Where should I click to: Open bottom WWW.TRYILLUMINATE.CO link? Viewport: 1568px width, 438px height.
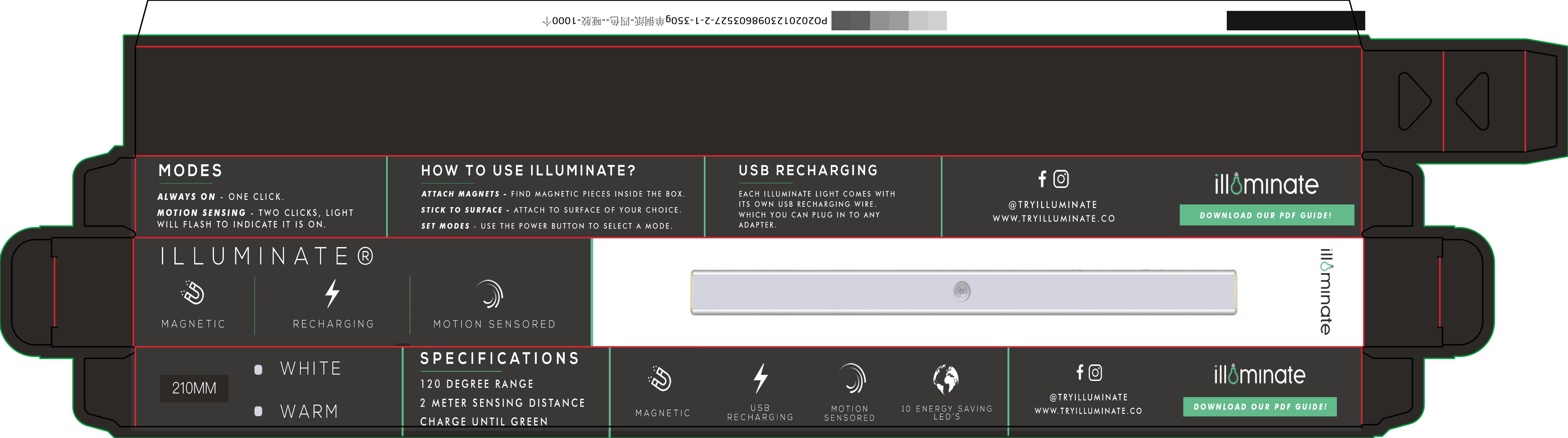click(1088, 411)
